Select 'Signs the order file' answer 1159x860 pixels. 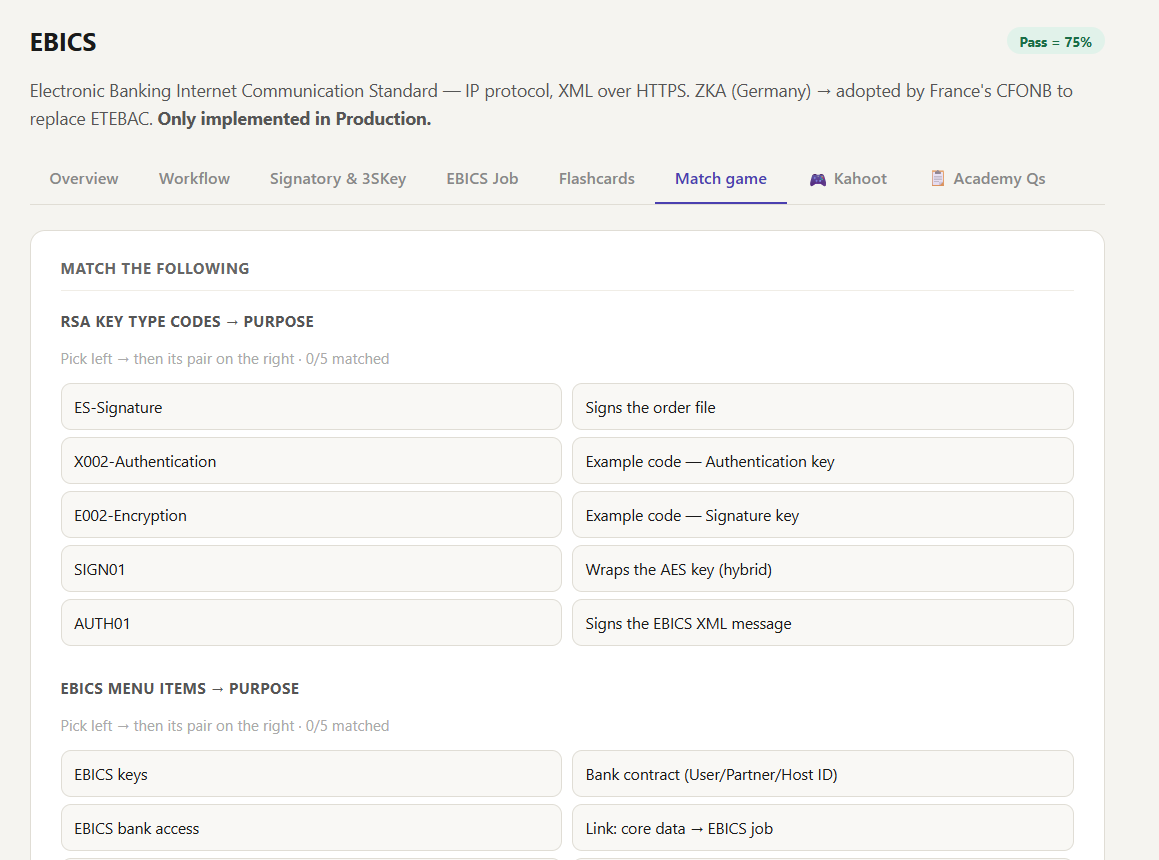coord(823,407)
